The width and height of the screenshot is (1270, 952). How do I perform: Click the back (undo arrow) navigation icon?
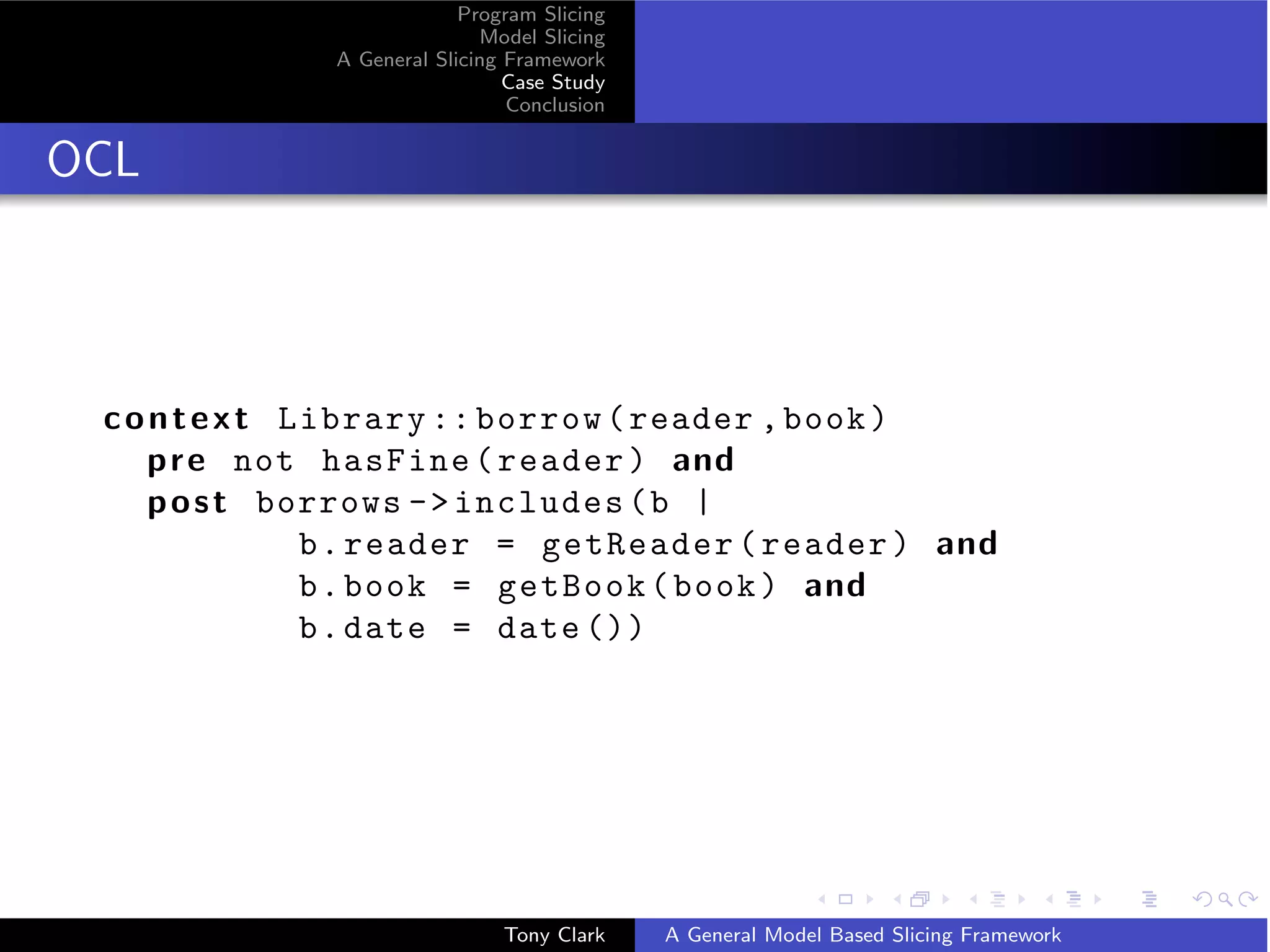click(x=1202, y=899)
